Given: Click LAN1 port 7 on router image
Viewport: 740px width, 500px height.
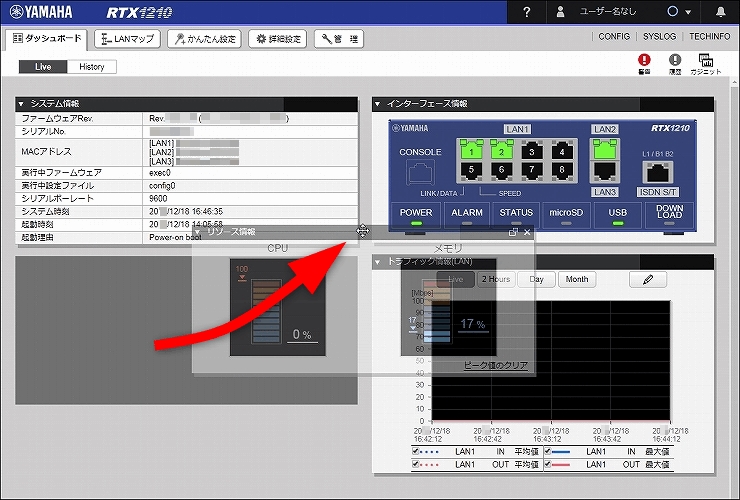Looking at the screenshot, I should pos(531,171).
